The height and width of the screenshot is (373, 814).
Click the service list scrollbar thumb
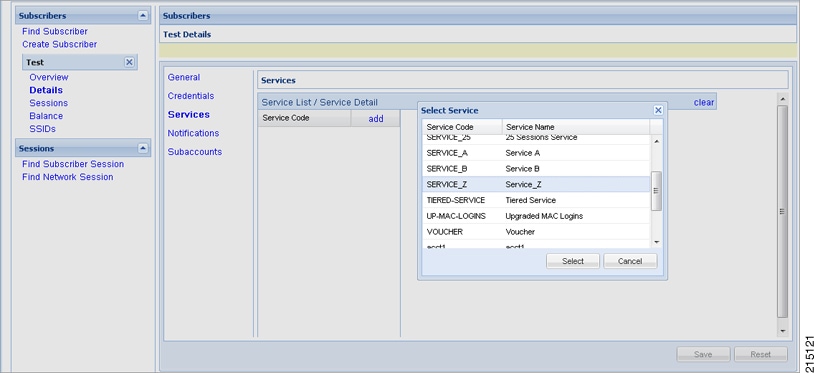[x=656, y=191]
